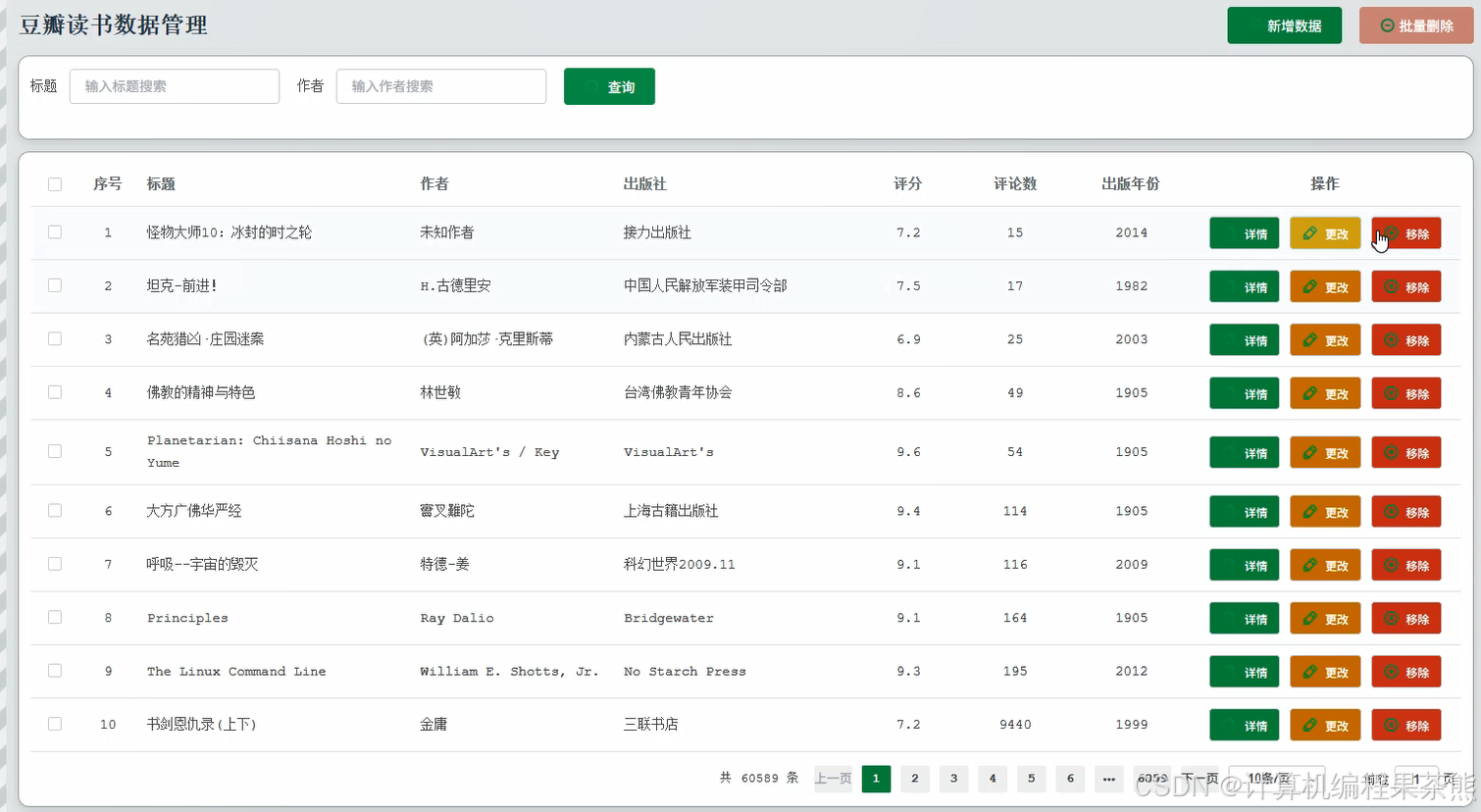Screen dimensions: 1481x812
Task: Click the pagination ellipsis to skip pages
Action: tap(1108, 779)
